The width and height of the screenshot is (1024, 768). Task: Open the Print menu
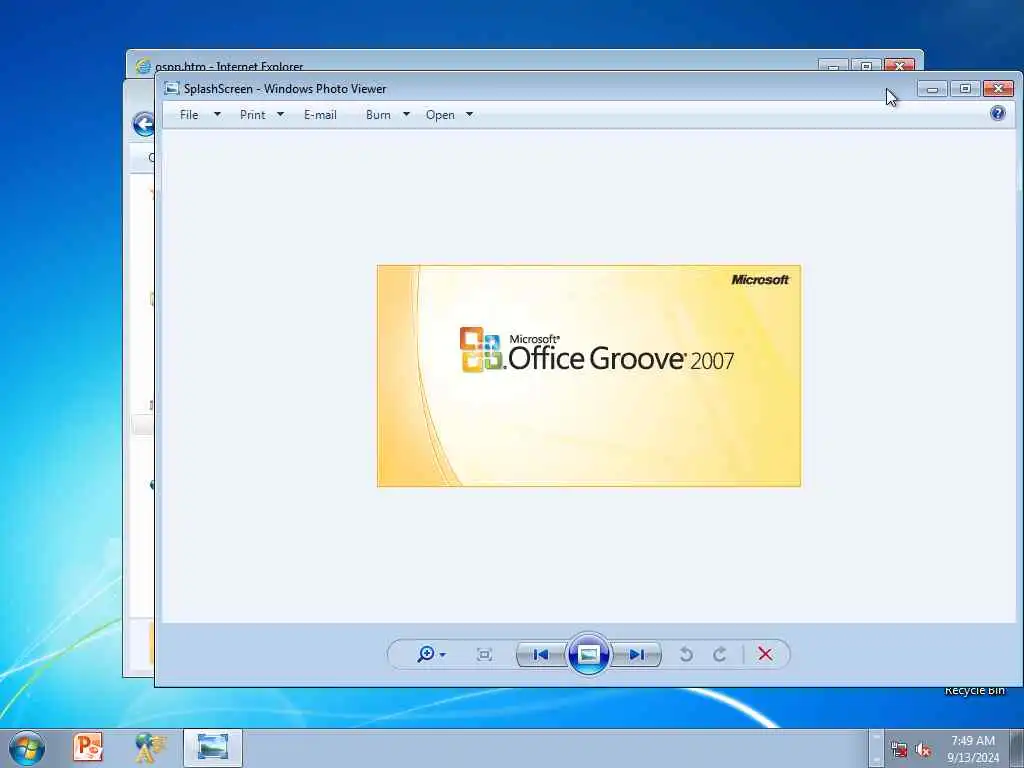point(252,115)
